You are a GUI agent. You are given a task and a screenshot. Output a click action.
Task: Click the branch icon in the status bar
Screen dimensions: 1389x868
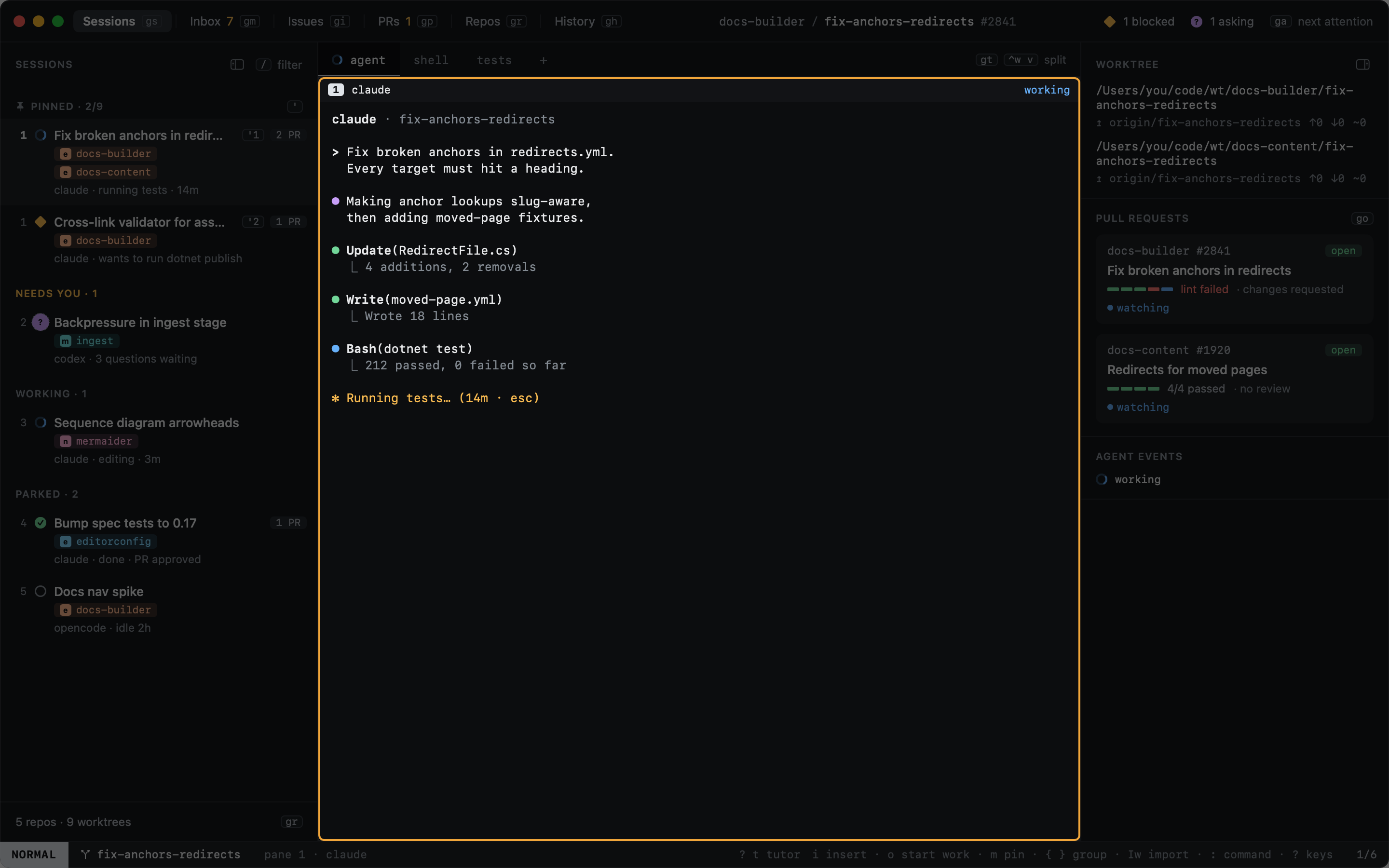coord(85,854)
